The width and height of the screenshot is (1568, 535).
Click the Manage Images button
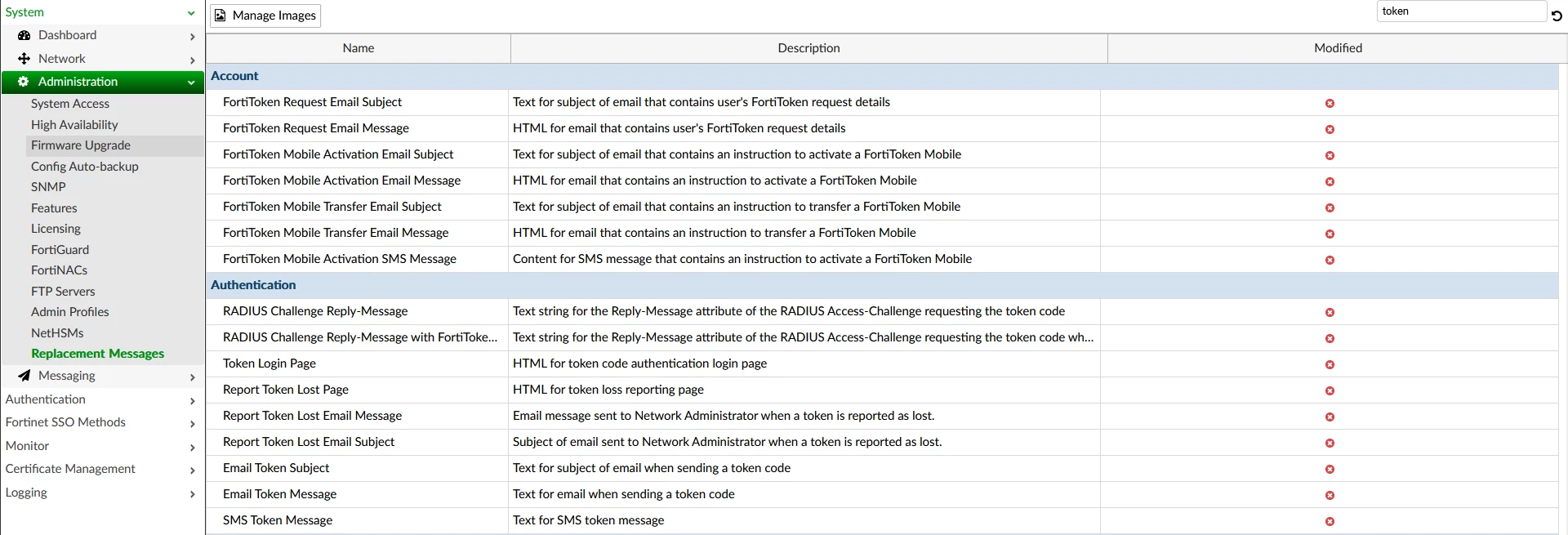265,16
